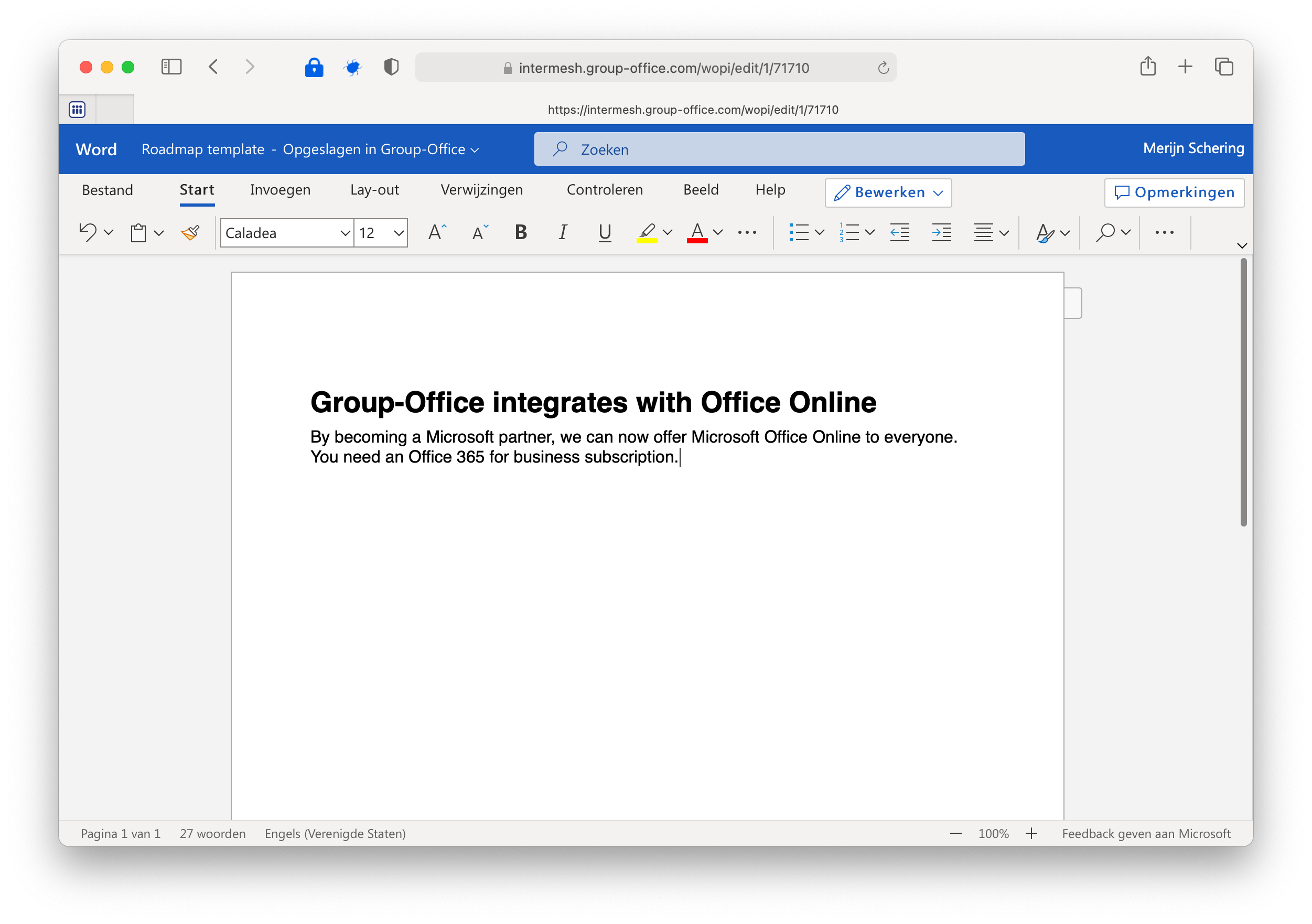Click the Paste clipboard icon
Screen dimensions: 1312x924
[x=138, y=232]
